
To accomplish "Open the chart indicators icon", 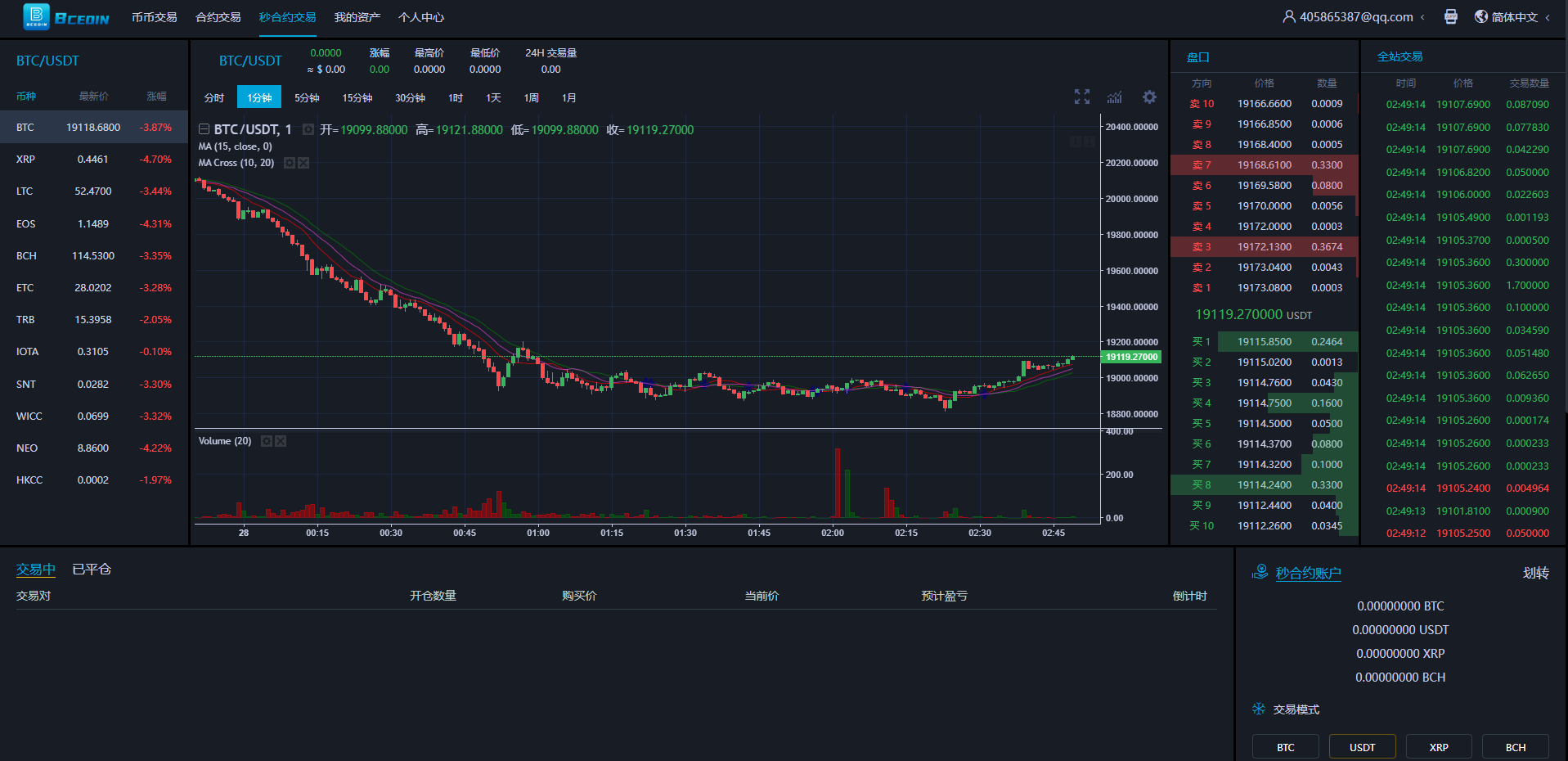I will click(x=1115, y=97).
